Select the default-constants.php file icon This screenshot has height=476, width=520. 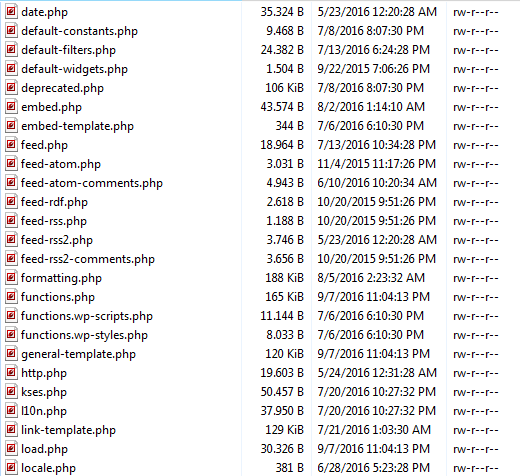[x=11, y=31]
